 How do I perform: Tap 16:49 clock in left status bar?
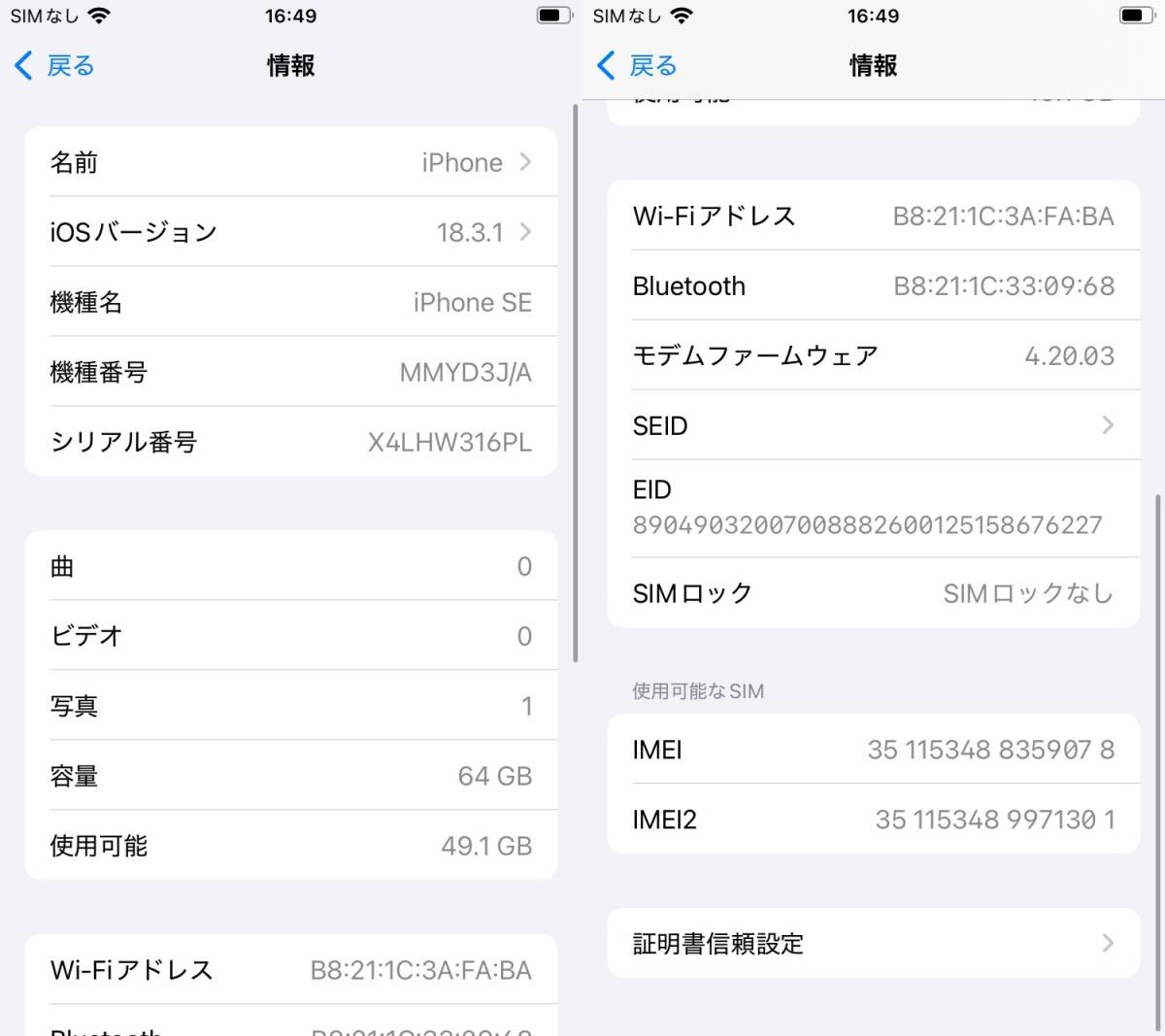point(290,16)
